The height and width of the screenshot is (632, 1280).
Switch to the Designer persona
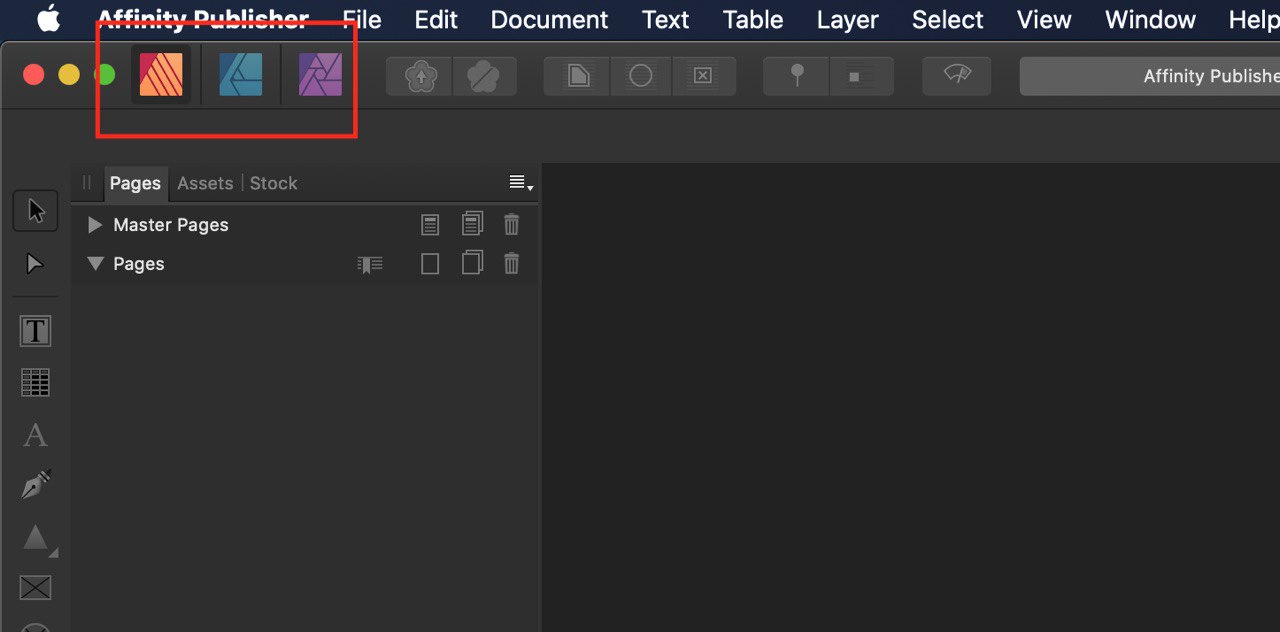point(241,75)
